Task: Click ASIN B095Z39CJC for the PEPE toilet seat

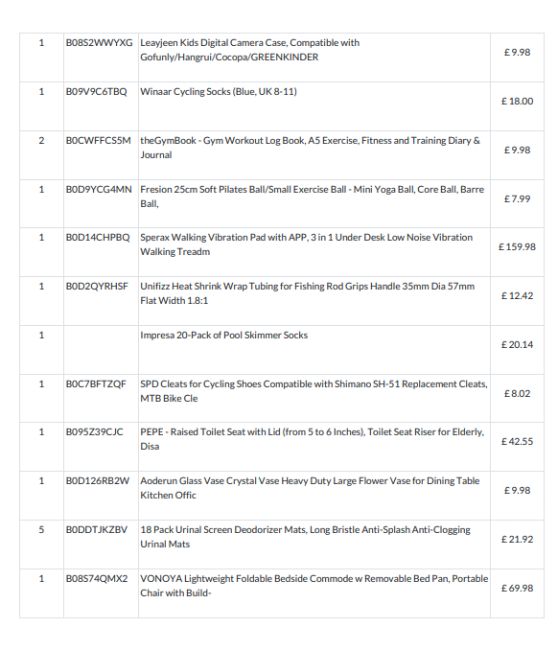Action: (95, 432)
